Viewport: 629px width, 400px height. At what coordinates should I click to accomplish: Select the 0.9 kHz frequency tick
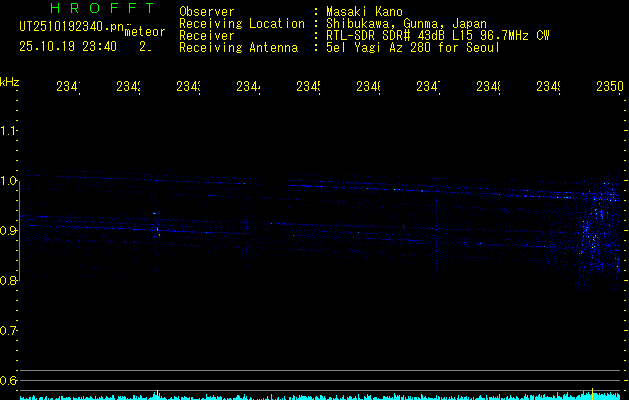pyautogui.click(x=9, y=231)
